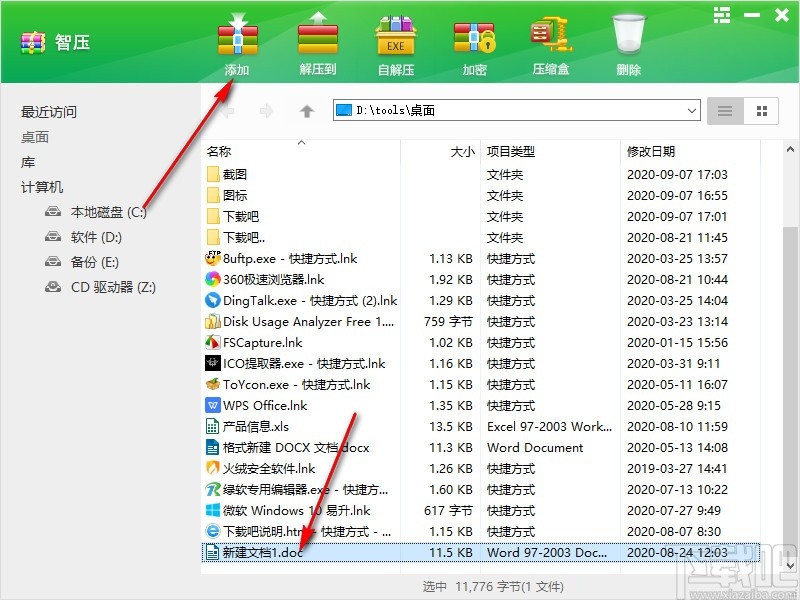Toggle the grid layout icon in title bar
The width and height of the screenshot is (800, 600).
coord(724,15)
